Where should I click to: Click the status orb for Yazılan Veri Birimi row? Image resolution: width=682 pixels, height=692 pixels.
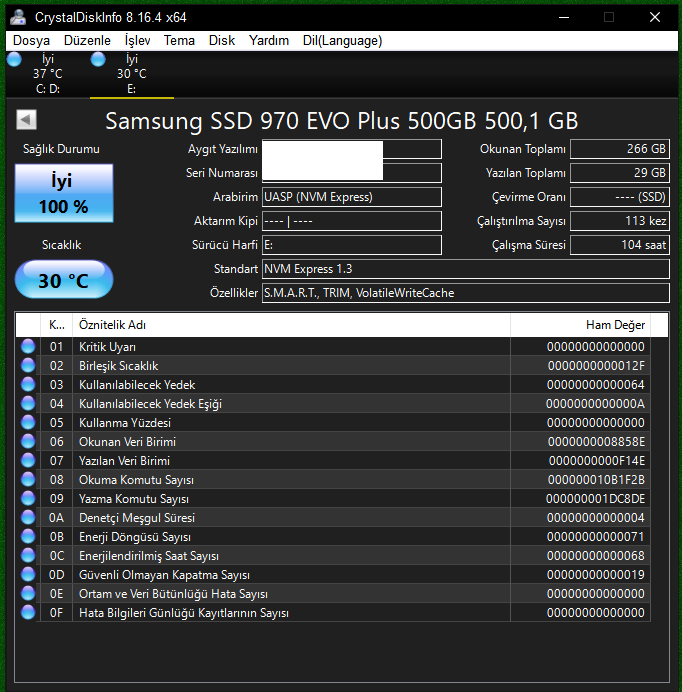[x=28, y=460]
